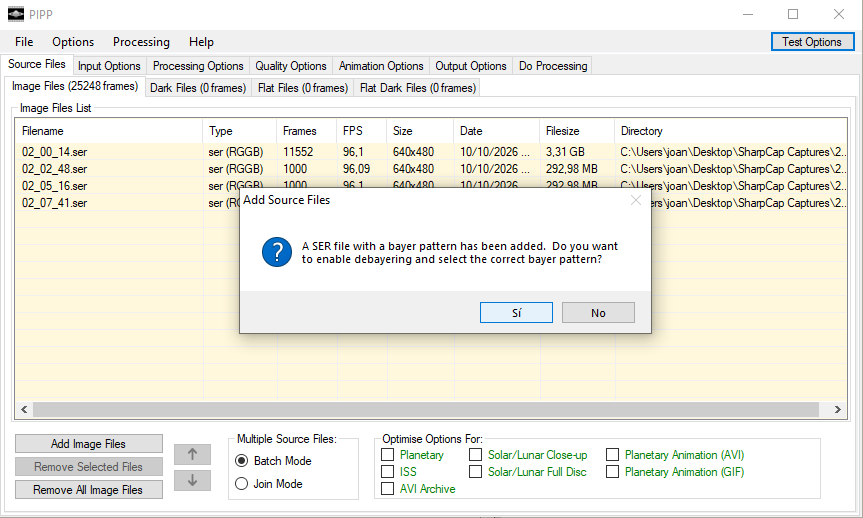Switch to Source Files tab
The height and width of the screenshot is (518, 863).
point(37,64)
